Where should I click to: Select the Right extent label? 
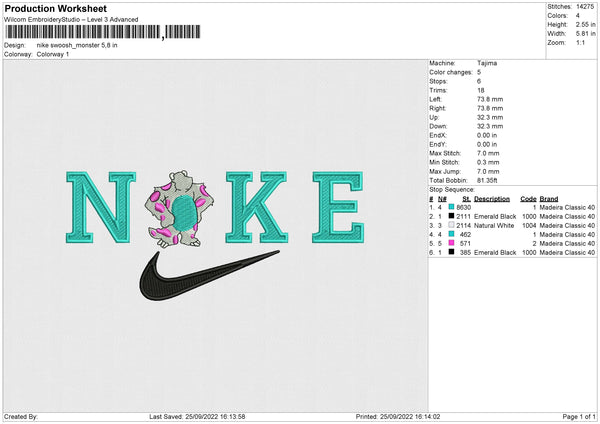(x=437, y=108)
